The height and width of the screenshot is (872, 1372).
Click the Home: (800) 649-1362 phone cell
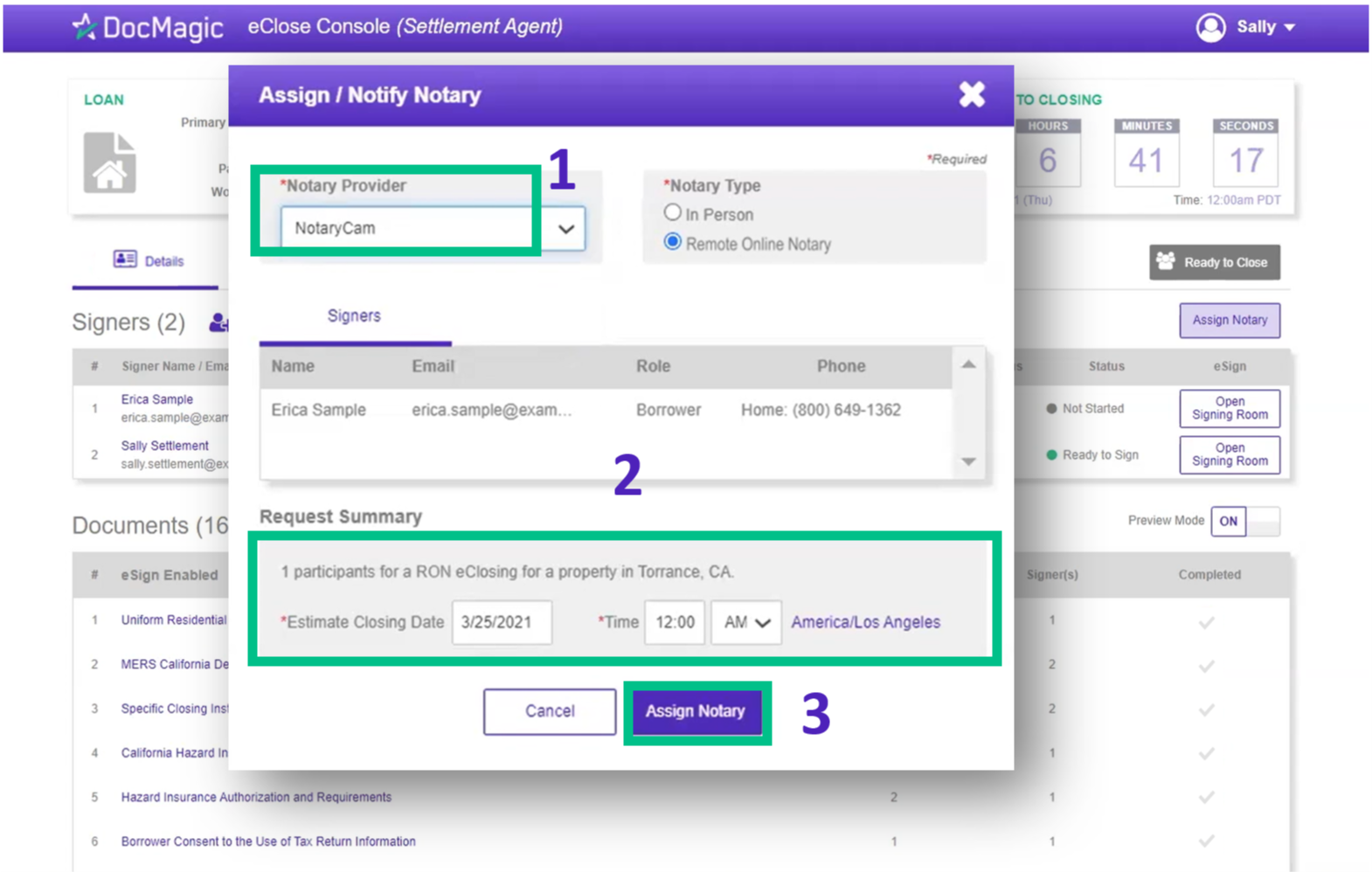(x=821, y=410)
